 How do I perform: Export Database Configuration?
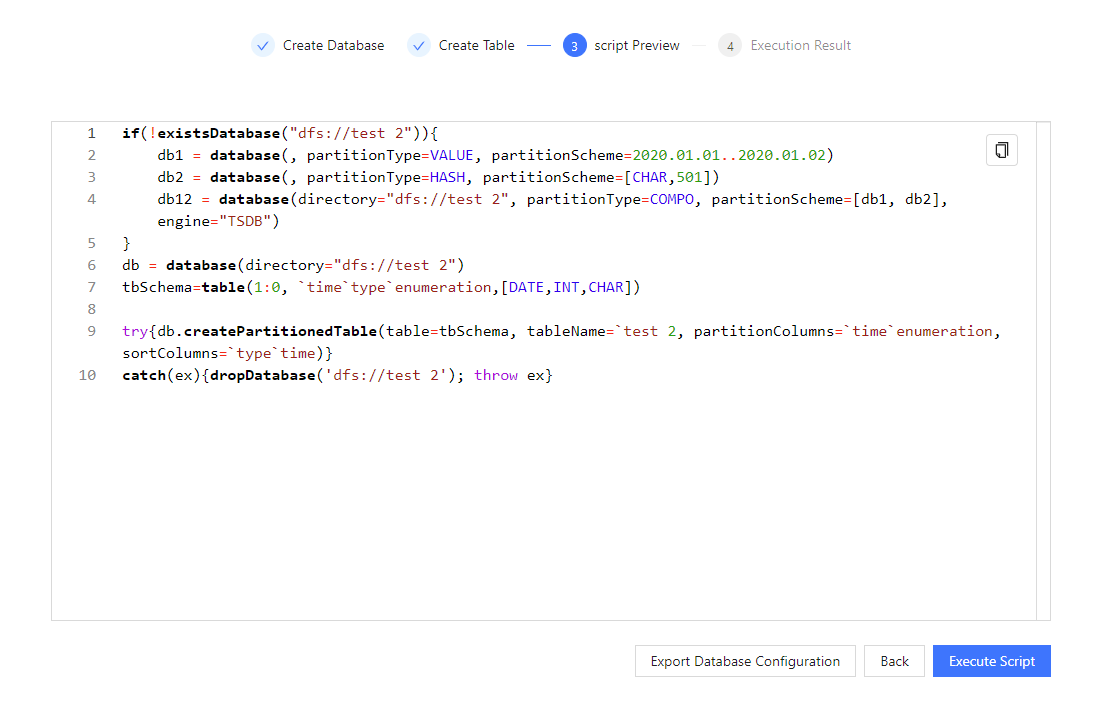pyautogui.click(x=745, y=661)
